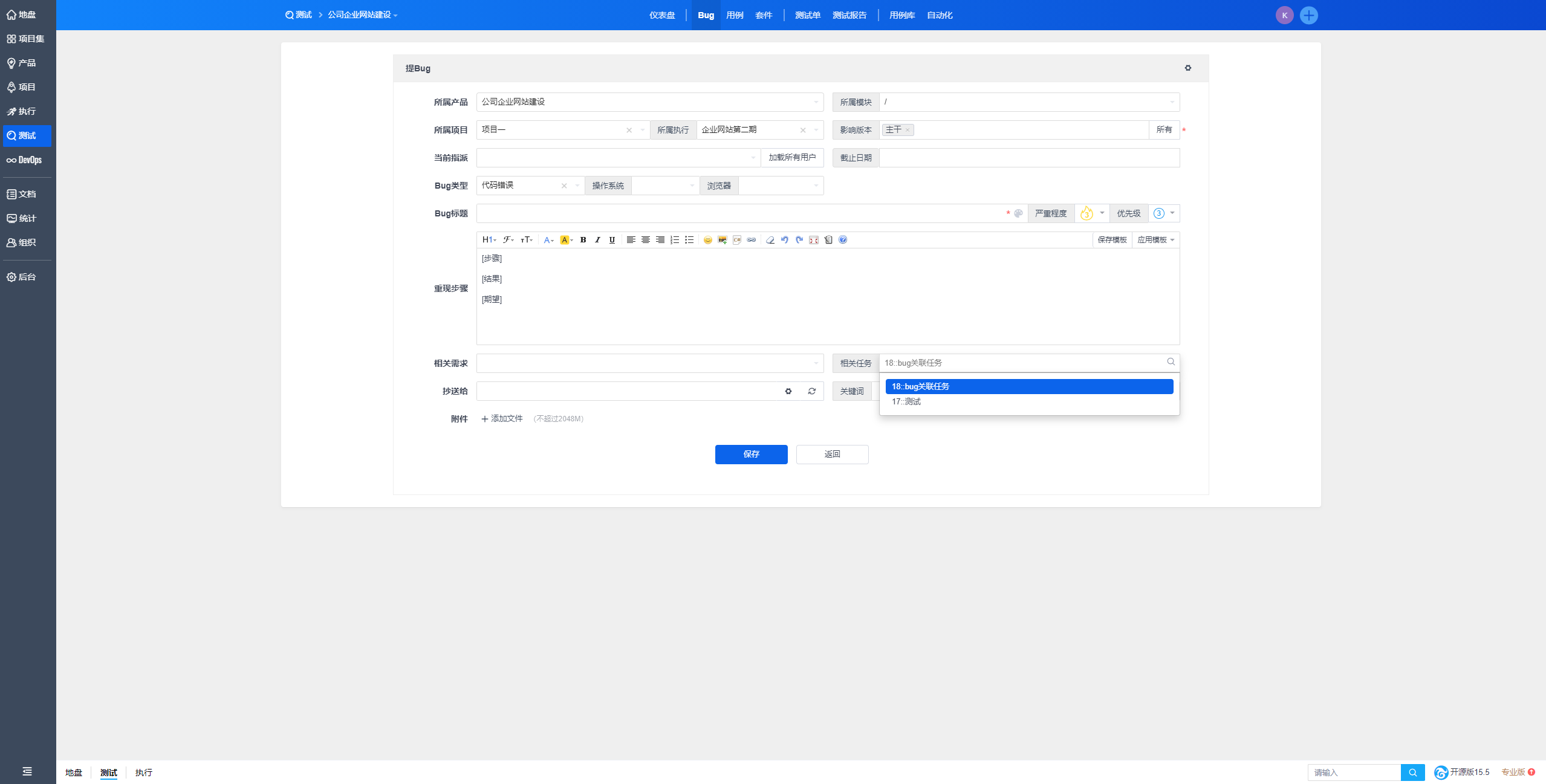Open the Bug title color picker
Screen dimensions: 1546x784
point(1018,213)
